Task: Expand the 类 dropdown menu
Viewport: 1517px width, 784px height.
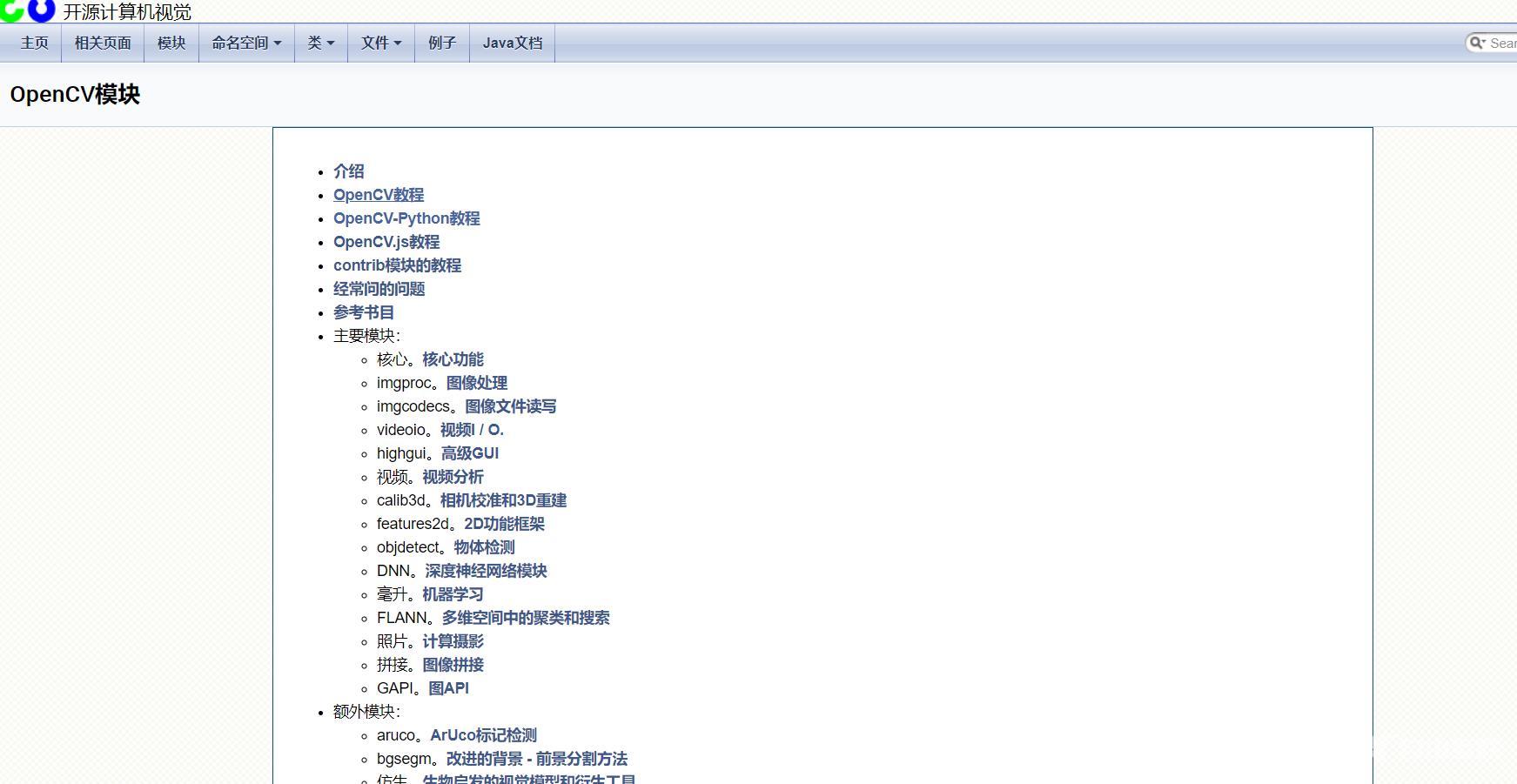Action: (x=320, y=43)
